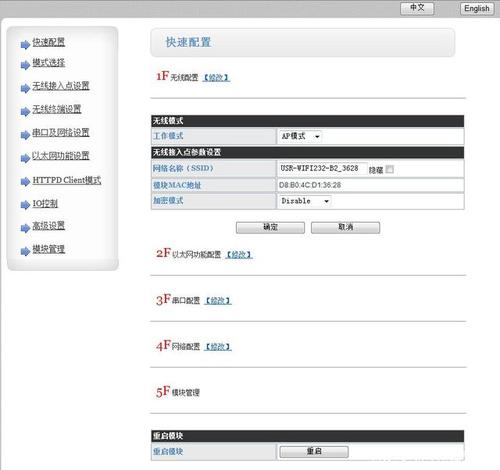Image resolution: width=500 pixels, height=470 pixels.
Task: Click the 工作模式 label
Action: coord(168,136)
